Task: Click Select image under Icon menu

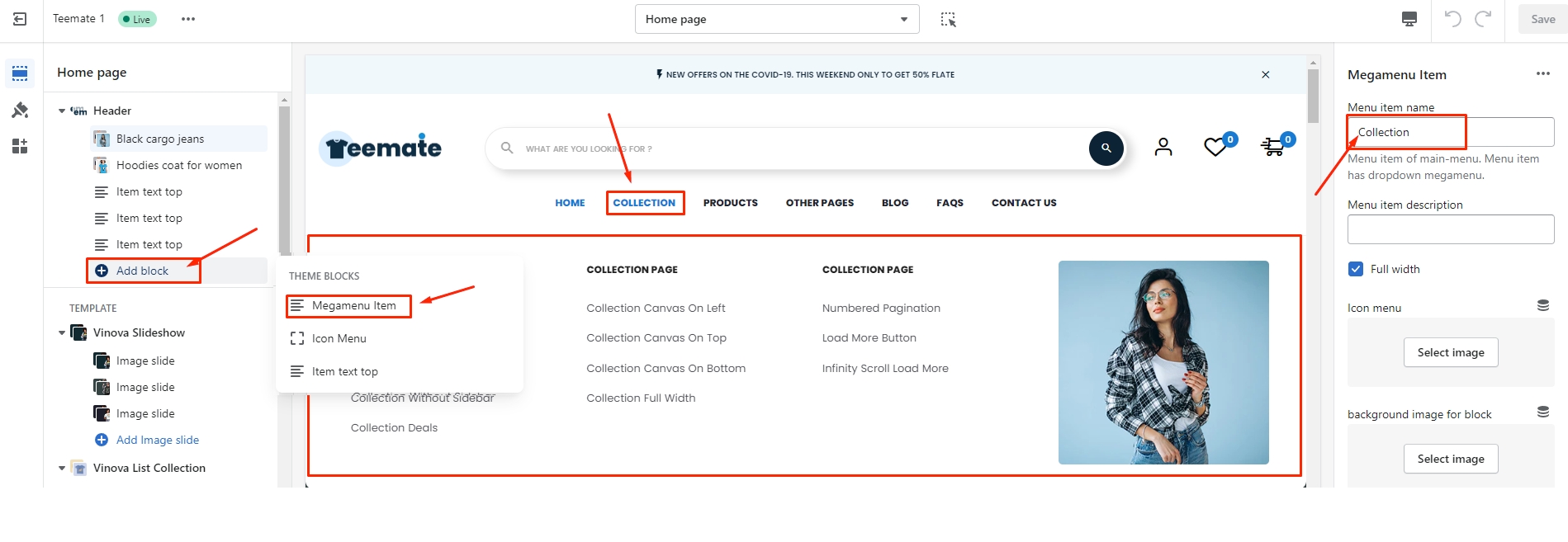Action: point(1450,352)
